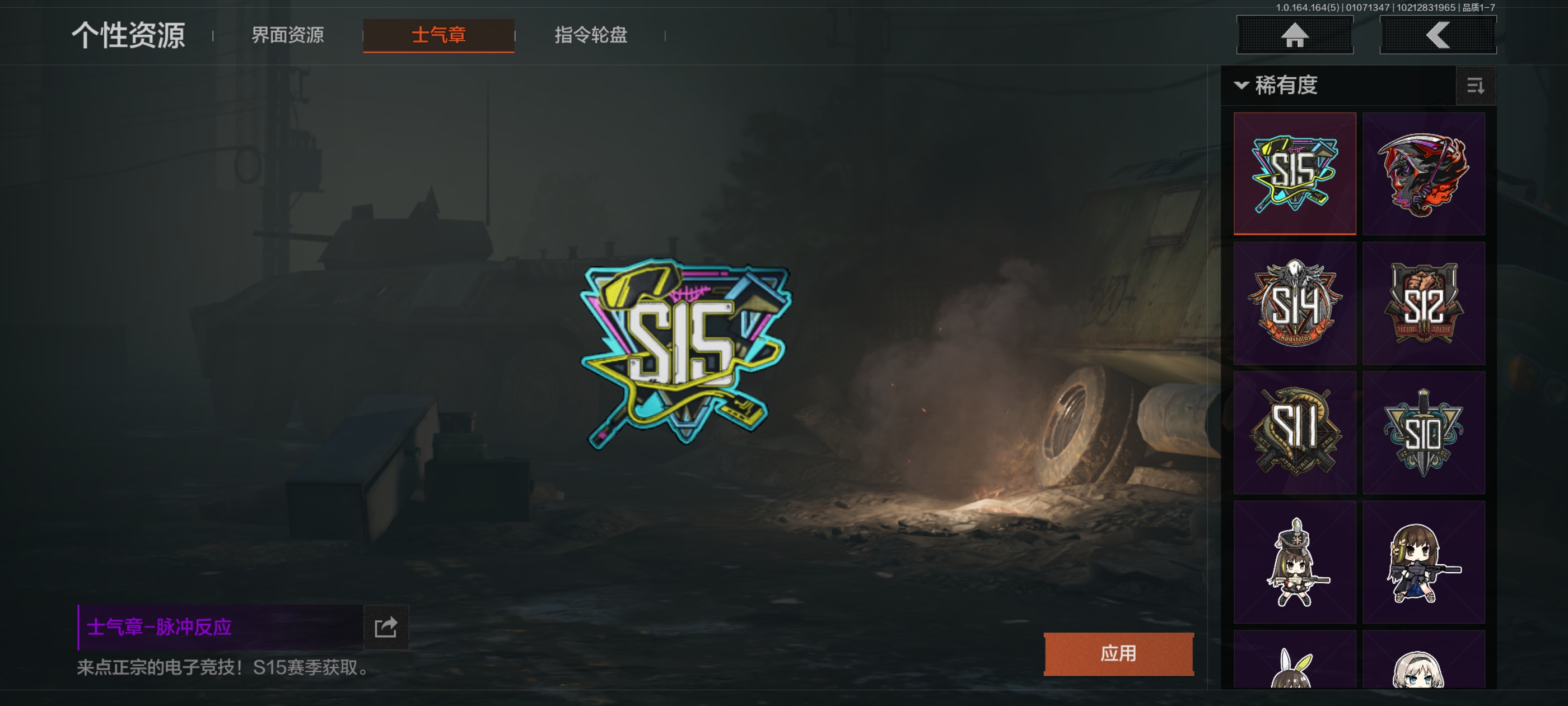Select the red reaper badge
1568x706 pixels.
1424,174
